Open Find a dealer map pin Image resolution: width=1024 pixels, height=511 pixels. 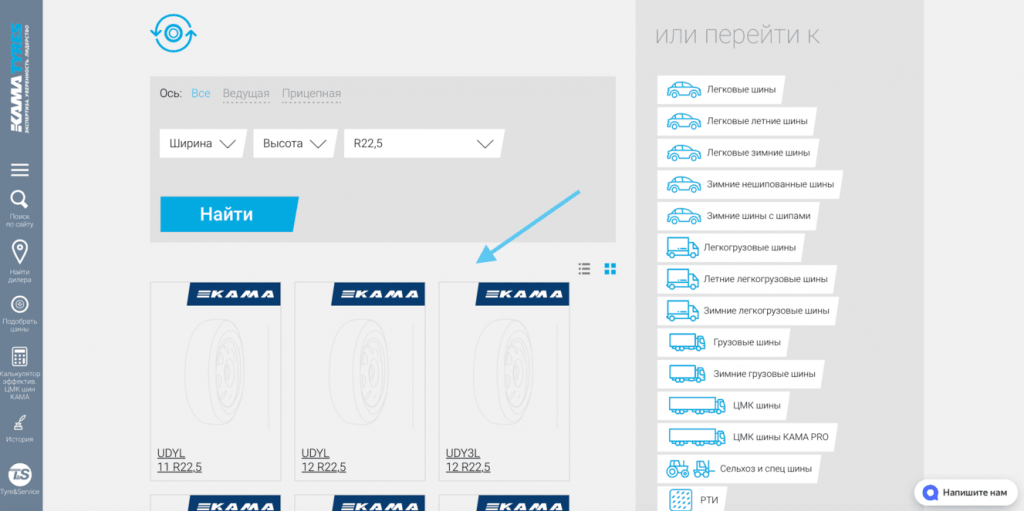pyautogui.click(x=20, y=252)
